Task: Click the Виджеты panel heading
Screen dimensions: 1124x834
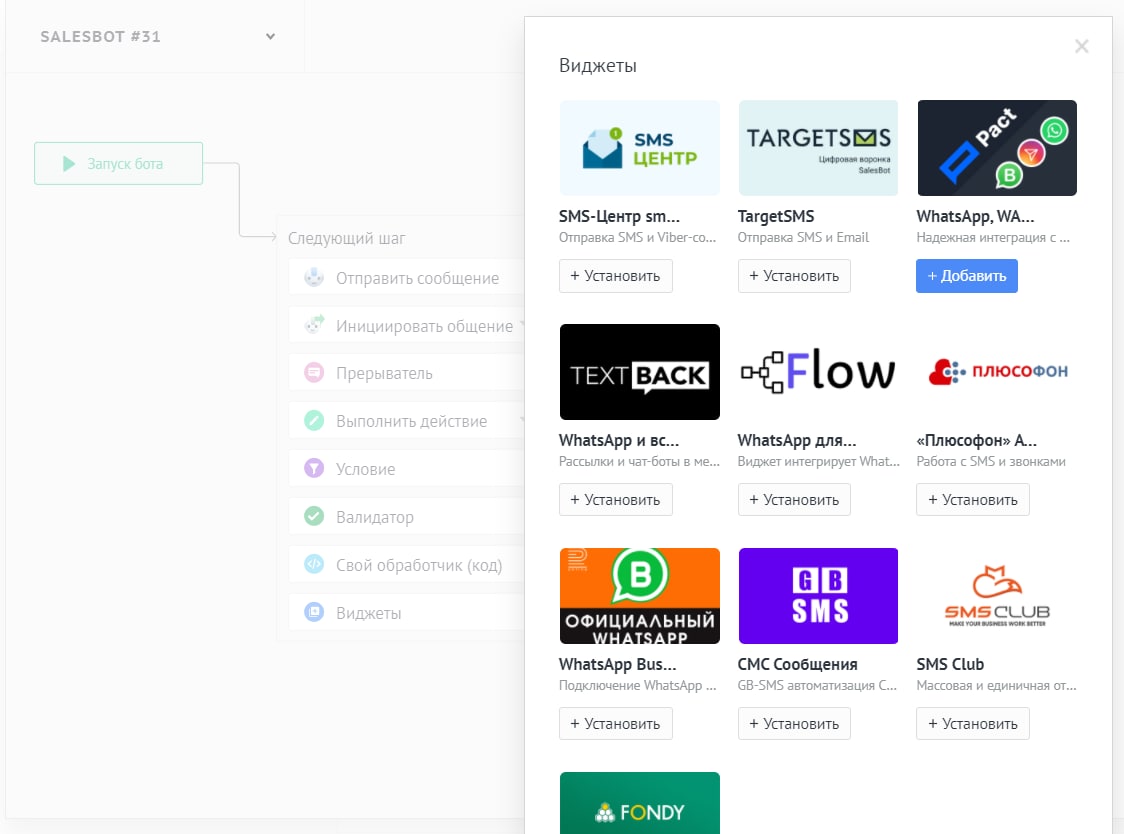Action: (598, 66)
